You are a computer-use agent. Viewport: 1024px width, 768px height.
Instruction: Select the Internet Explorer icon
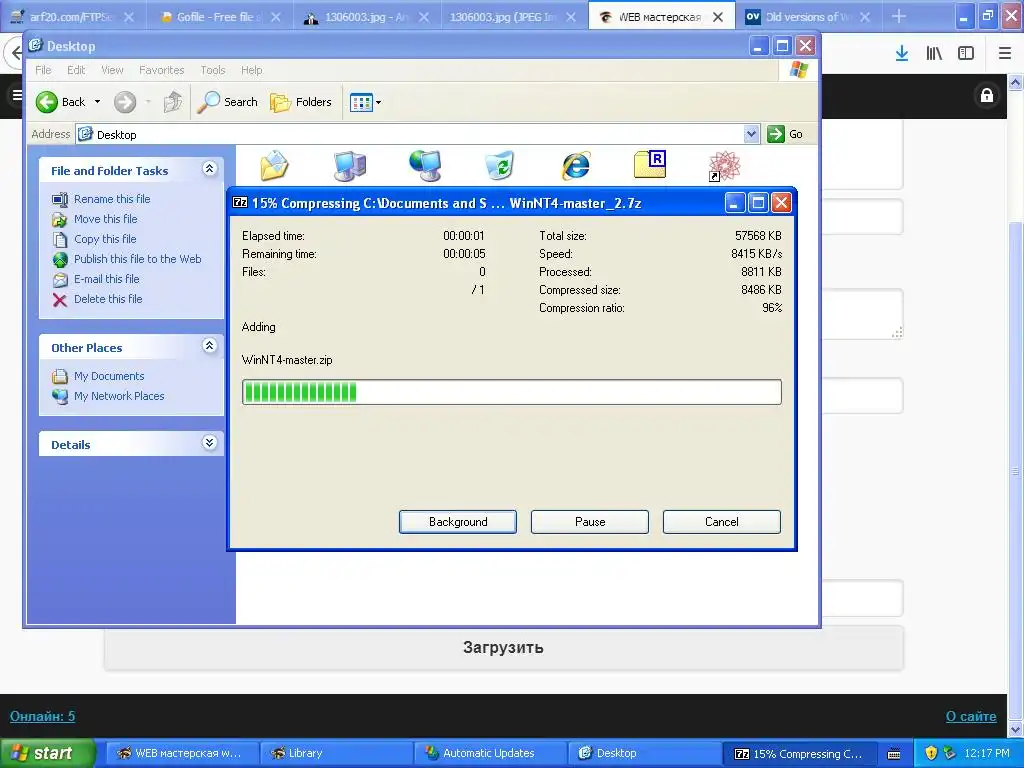click(575, 165)
